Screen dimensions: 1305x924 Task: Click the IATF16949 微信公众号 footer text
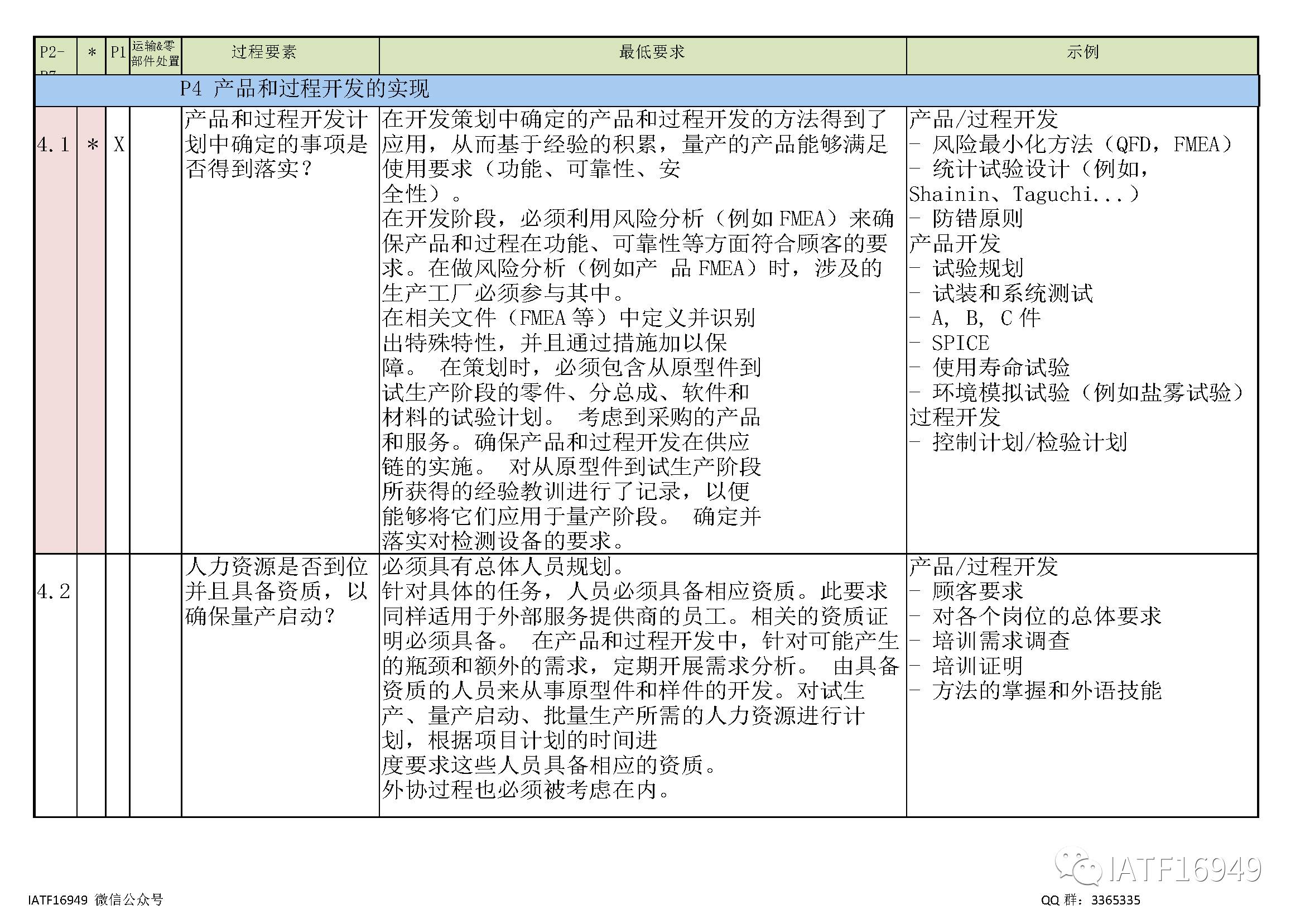pyautogui.click(x=95, y=899)
